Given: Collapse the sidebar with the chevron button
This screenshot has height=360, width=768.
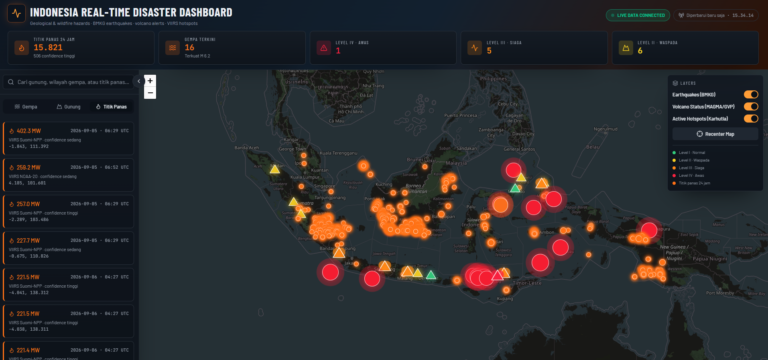Looking at the screenshot, I should (x=139, y=81).
